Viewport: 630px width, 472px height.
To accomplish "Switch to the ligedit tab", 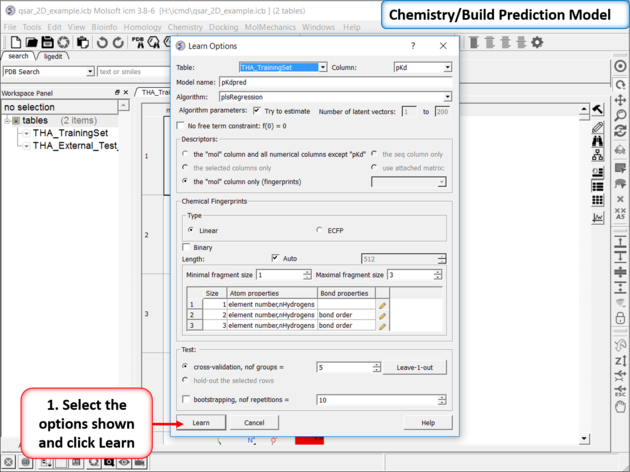I will point(53,57).
